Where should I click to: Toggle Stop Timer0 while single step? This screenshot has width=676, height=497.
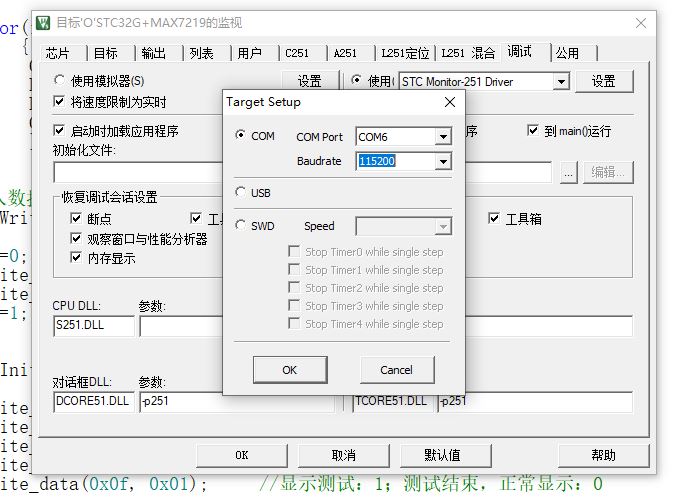coord(294,251)
